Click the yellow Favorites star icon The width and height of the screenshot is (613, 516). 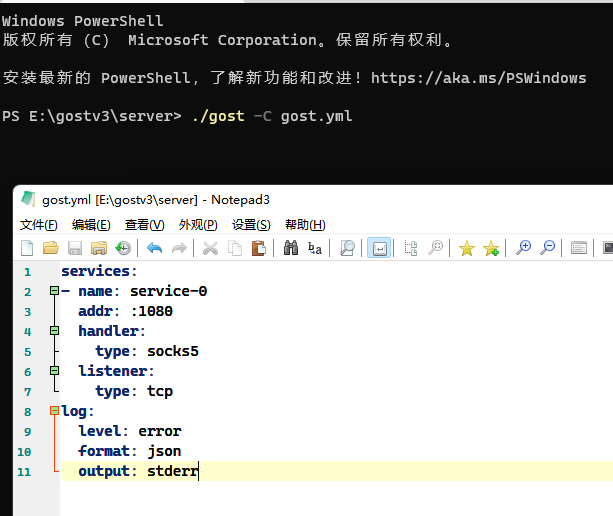tap(467, 249)
